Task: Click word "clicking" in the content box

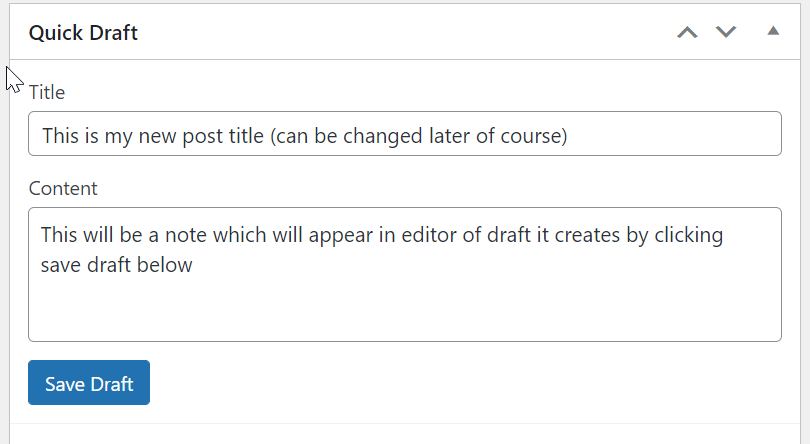Action: point(689,235)
